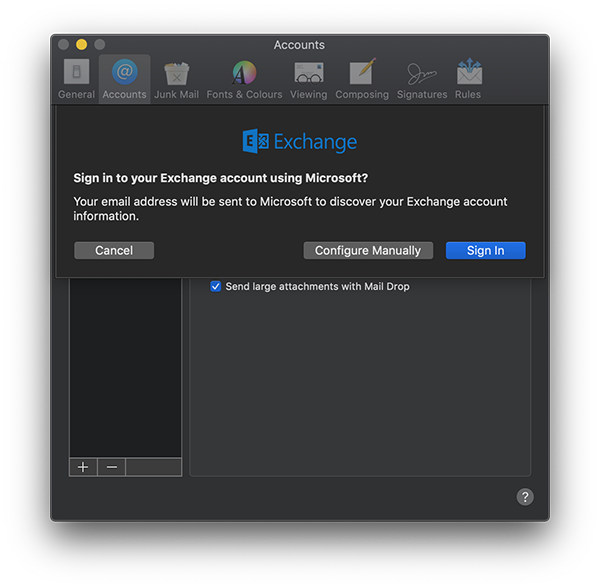This screenshot has height=588, width=600.
Task: Open Junk Mail preferences
Action: (176, 79)
